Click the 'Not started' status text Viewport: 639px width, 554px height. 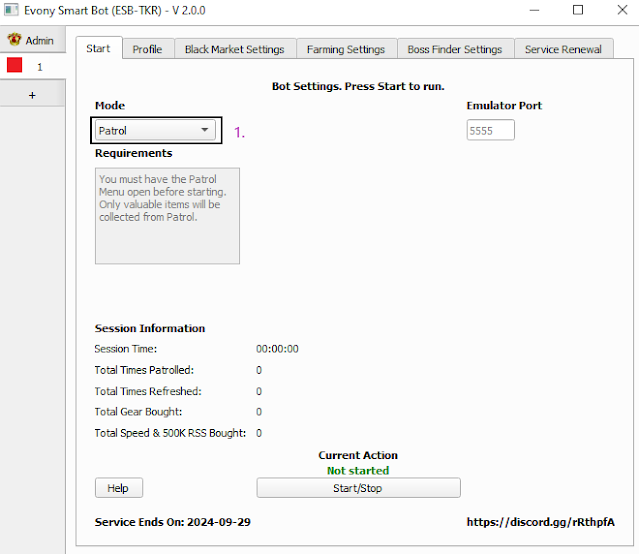358,470
